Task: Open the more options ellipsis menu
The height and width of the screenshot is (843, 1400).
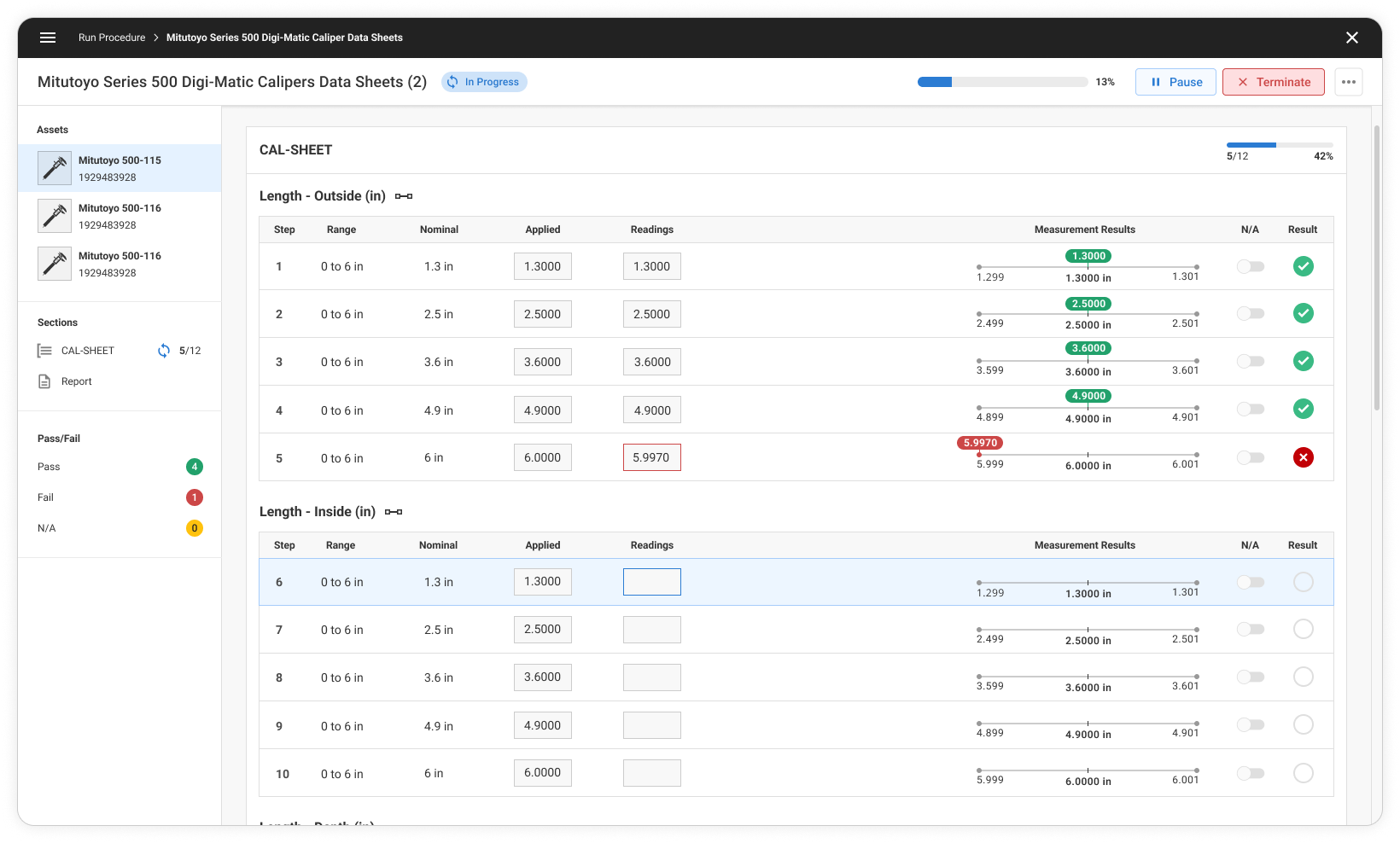Action: 1349,82
